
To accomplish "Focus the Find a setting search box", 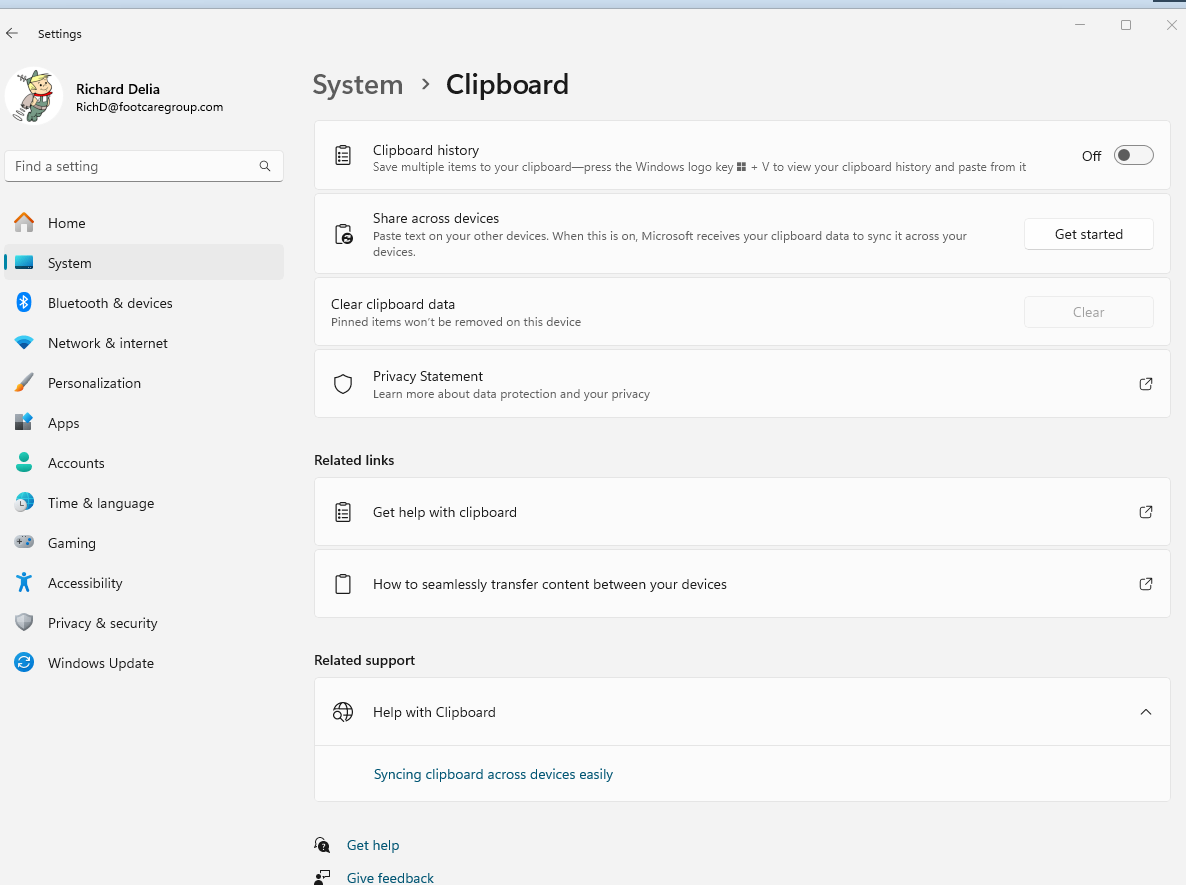I will coord(144,166).
